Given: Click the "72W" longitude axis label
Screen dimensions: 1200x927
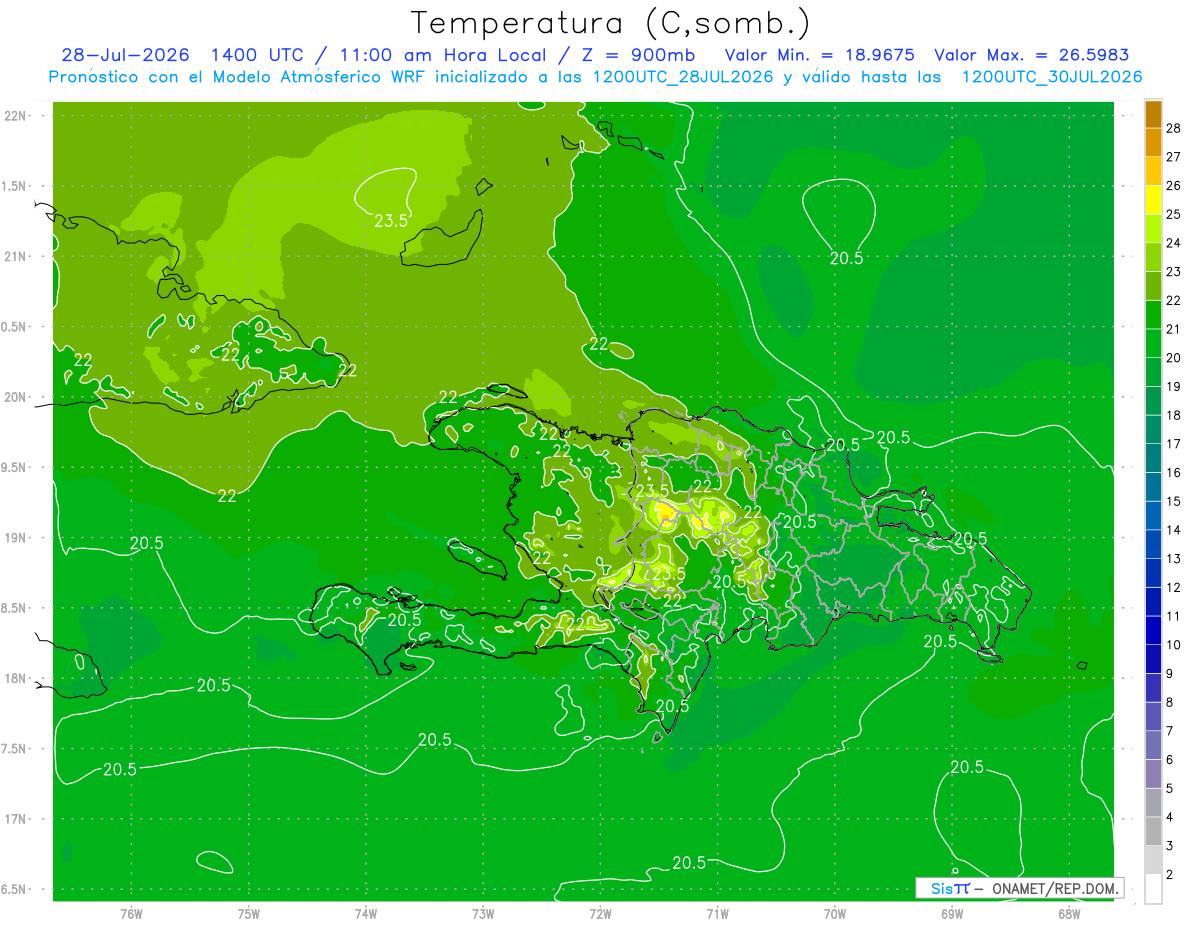Looking at the screenshot, I should pyautogui.click(x=600, y=914).
